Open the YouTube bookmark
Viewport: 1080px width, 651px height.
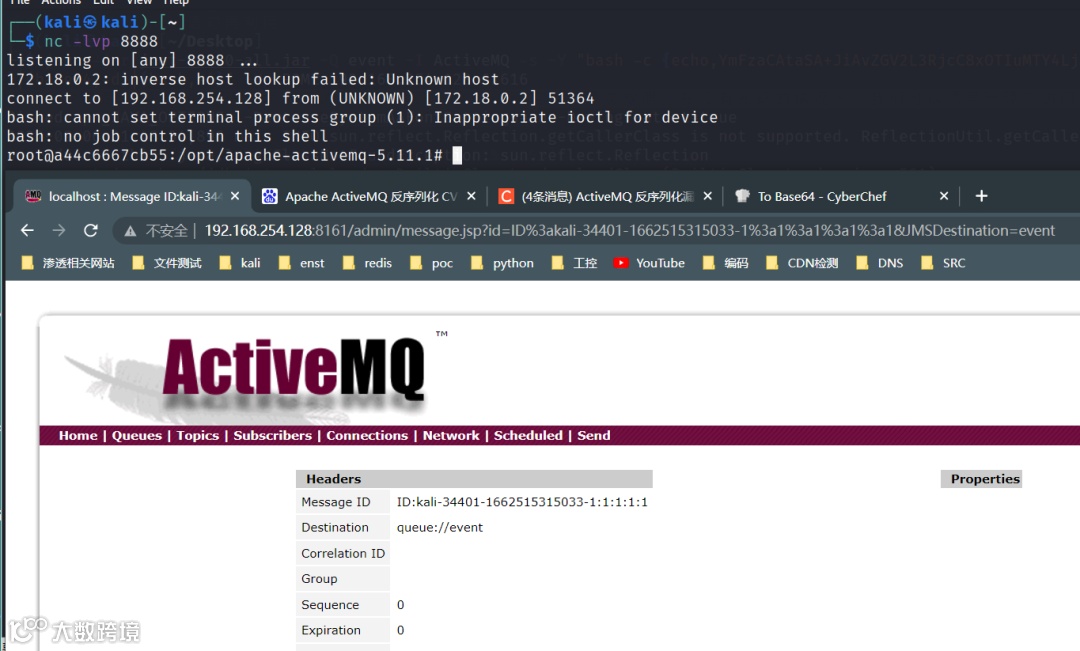[x=649, y=263]
